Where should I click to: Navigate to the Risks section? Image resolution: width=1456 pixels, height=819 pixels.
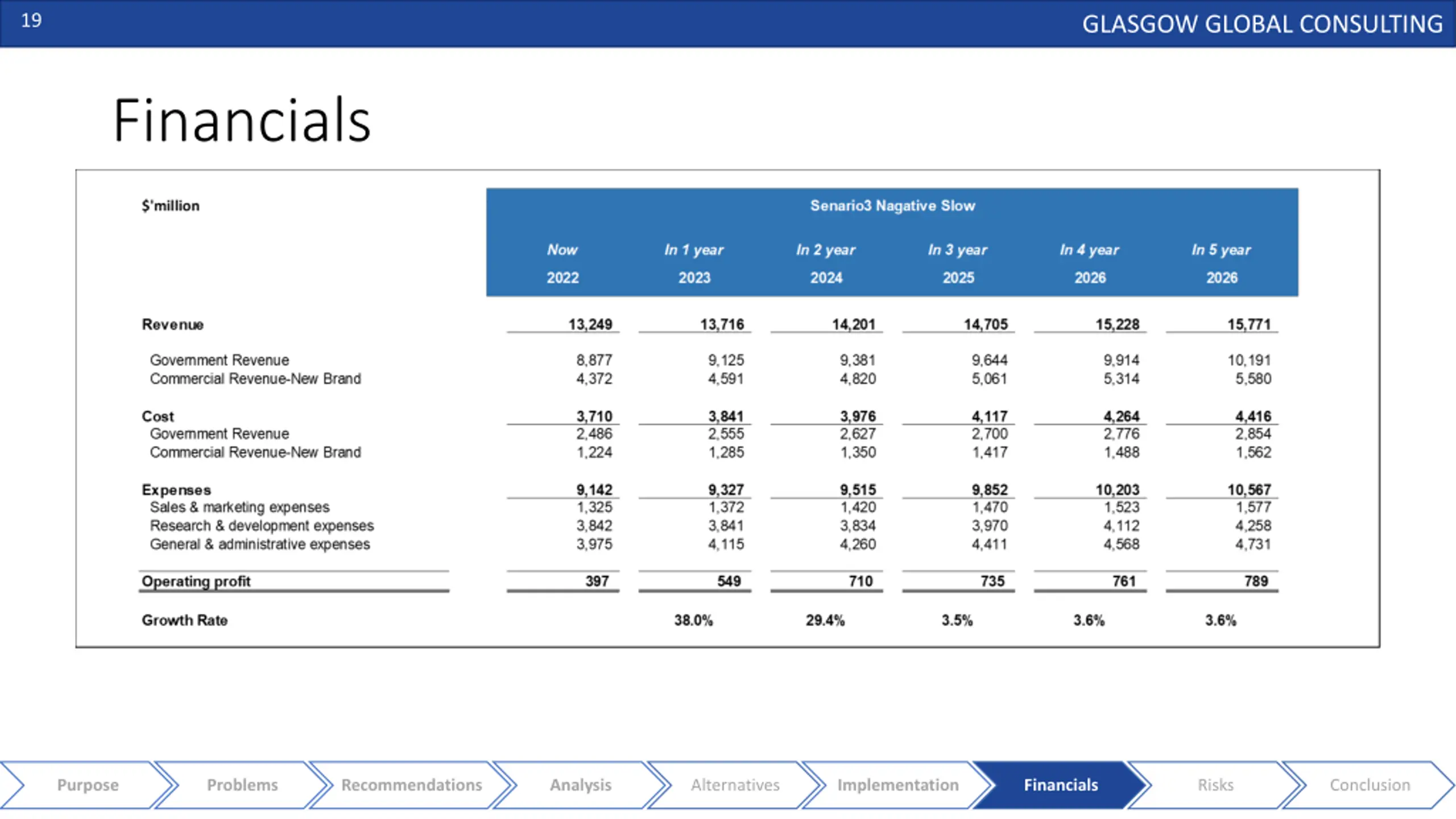[x=1215, y=785]
